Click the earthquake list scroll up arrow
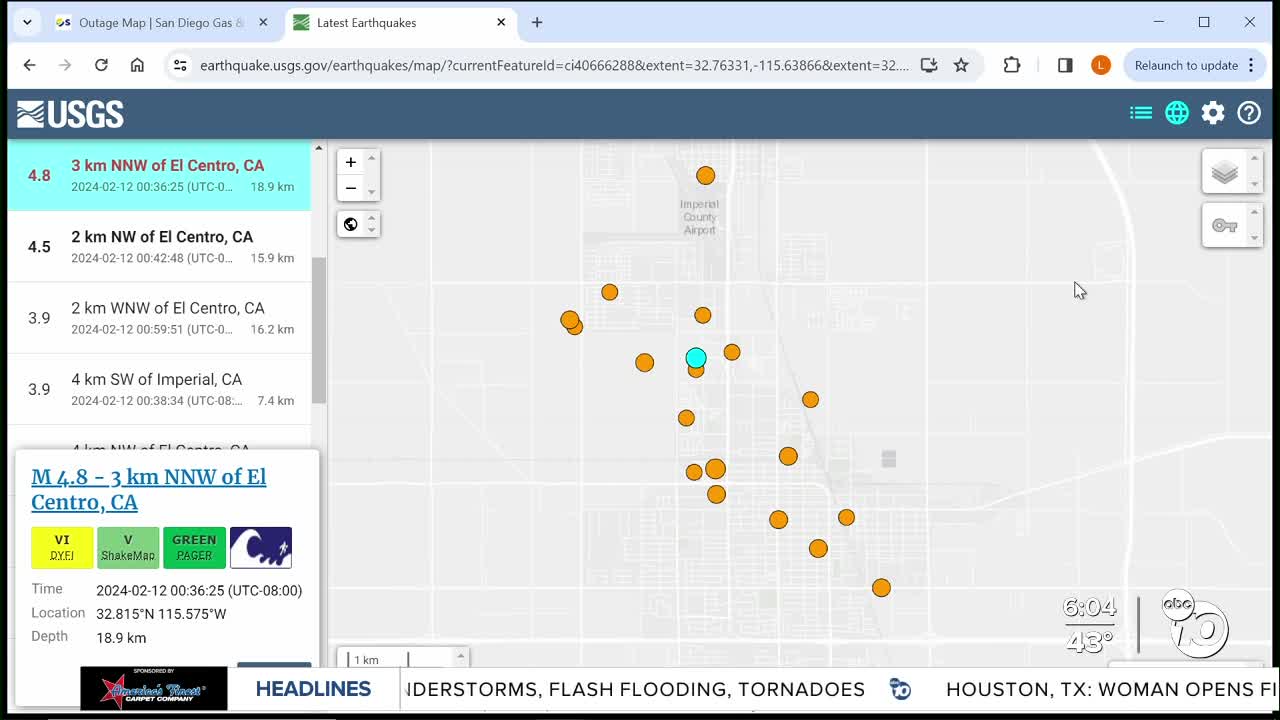 (319, 148)
